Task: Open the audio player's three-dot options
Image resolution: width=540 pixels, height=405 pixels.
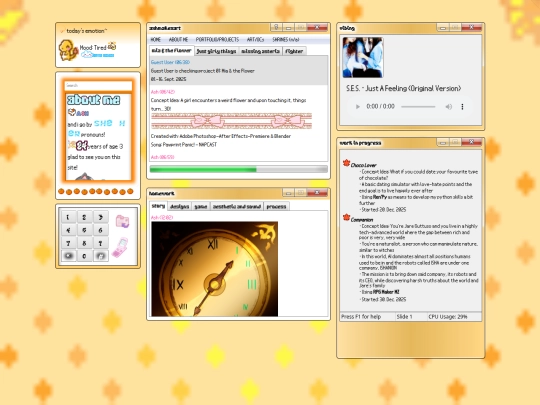Action: [462, 107]
